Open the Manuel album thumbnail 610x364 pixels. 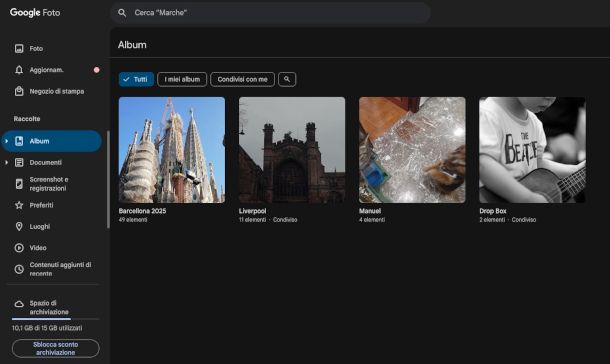(412, 150)
